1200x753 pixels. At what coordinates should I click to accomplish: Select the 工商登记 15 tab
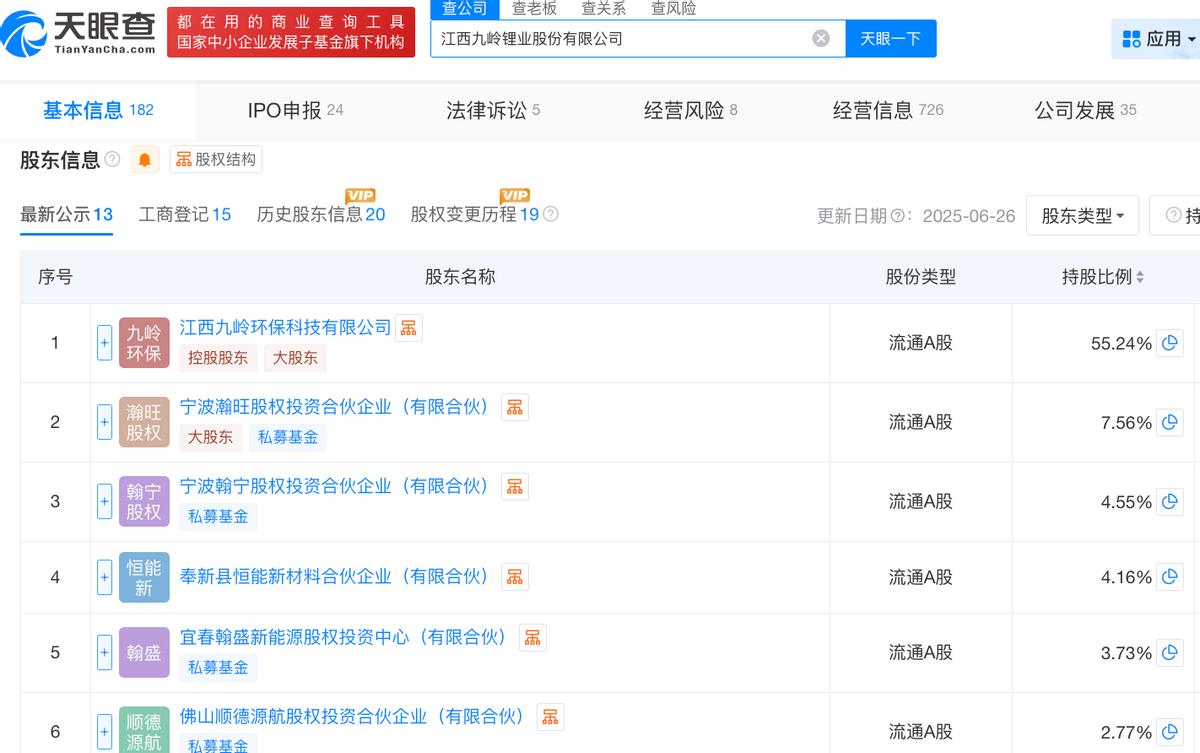185,214
